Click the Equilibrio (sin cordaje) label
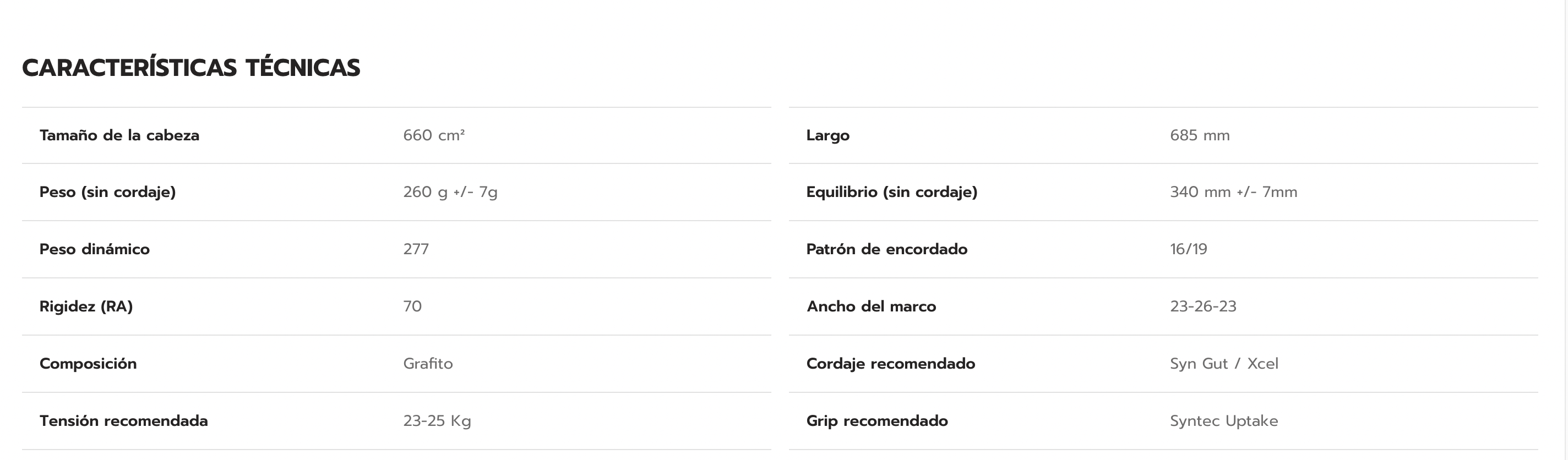 tap(891, 192)
